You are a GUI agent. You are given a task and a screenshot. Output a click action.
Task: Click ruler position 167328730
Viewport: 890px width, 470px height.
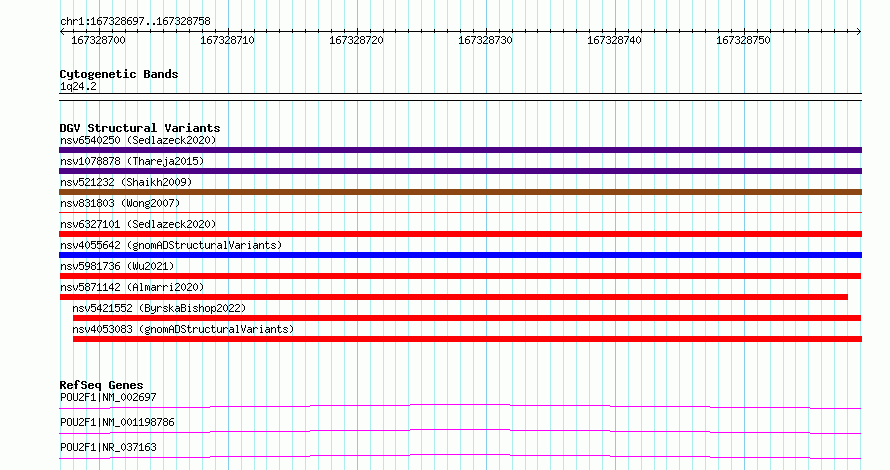[485, 40]
